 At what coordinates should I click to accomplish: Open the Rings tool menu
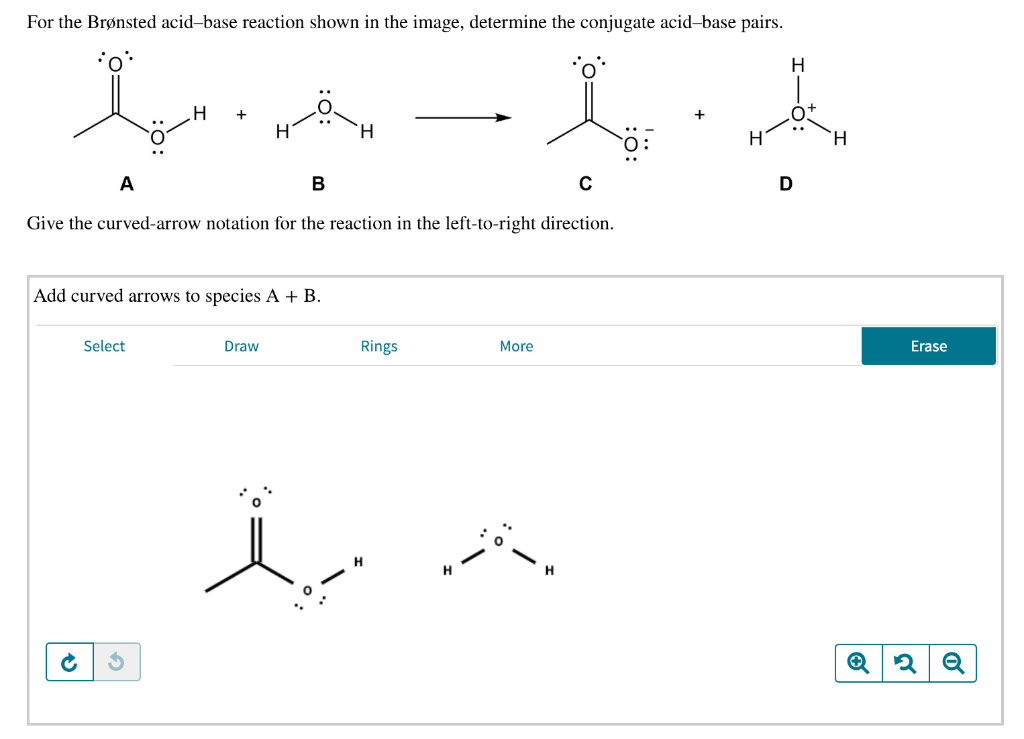[378, 346]
